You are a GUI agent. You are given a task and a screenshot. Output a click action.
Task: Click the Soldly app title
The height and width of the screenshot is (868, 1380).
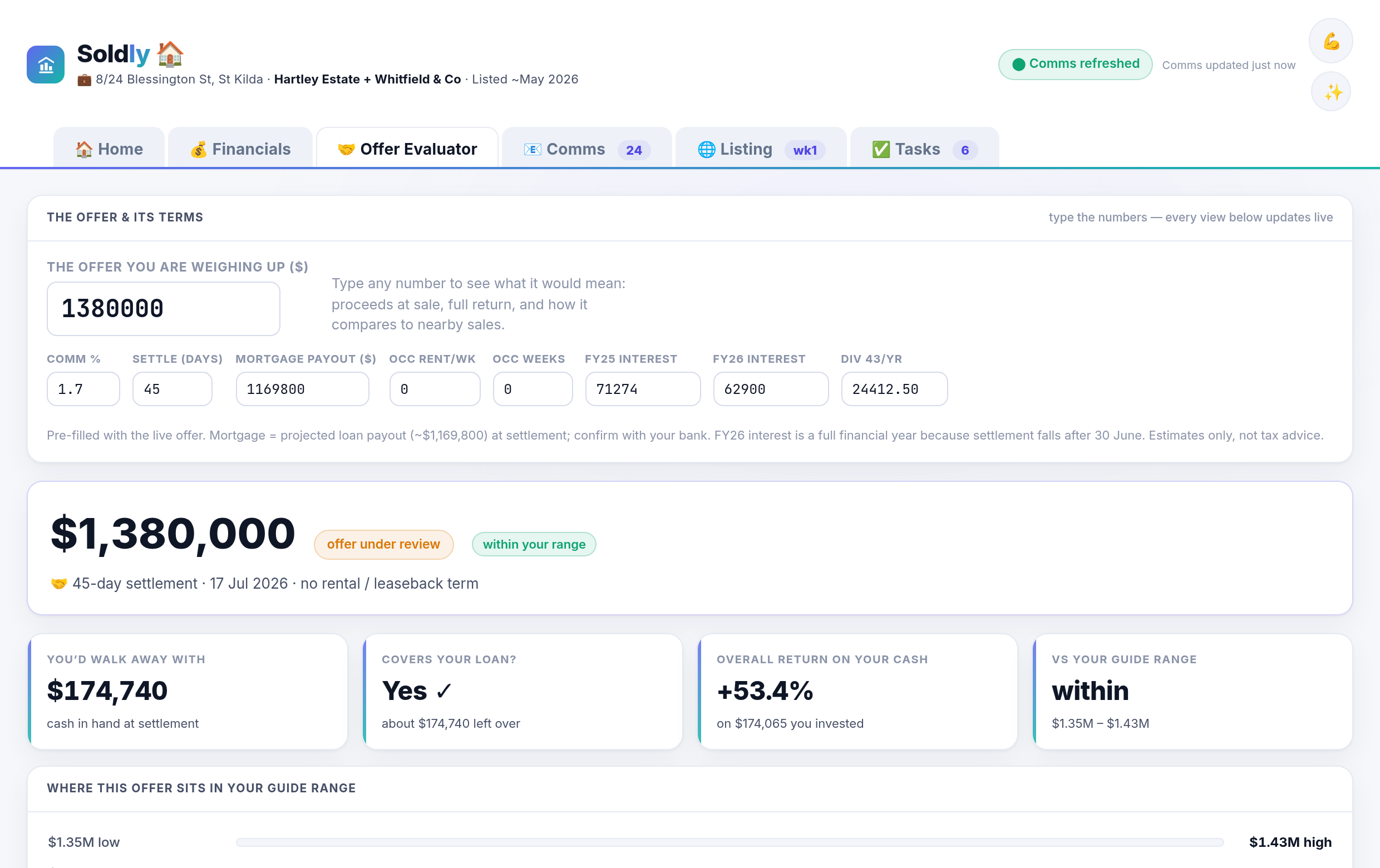click(114, 54)
